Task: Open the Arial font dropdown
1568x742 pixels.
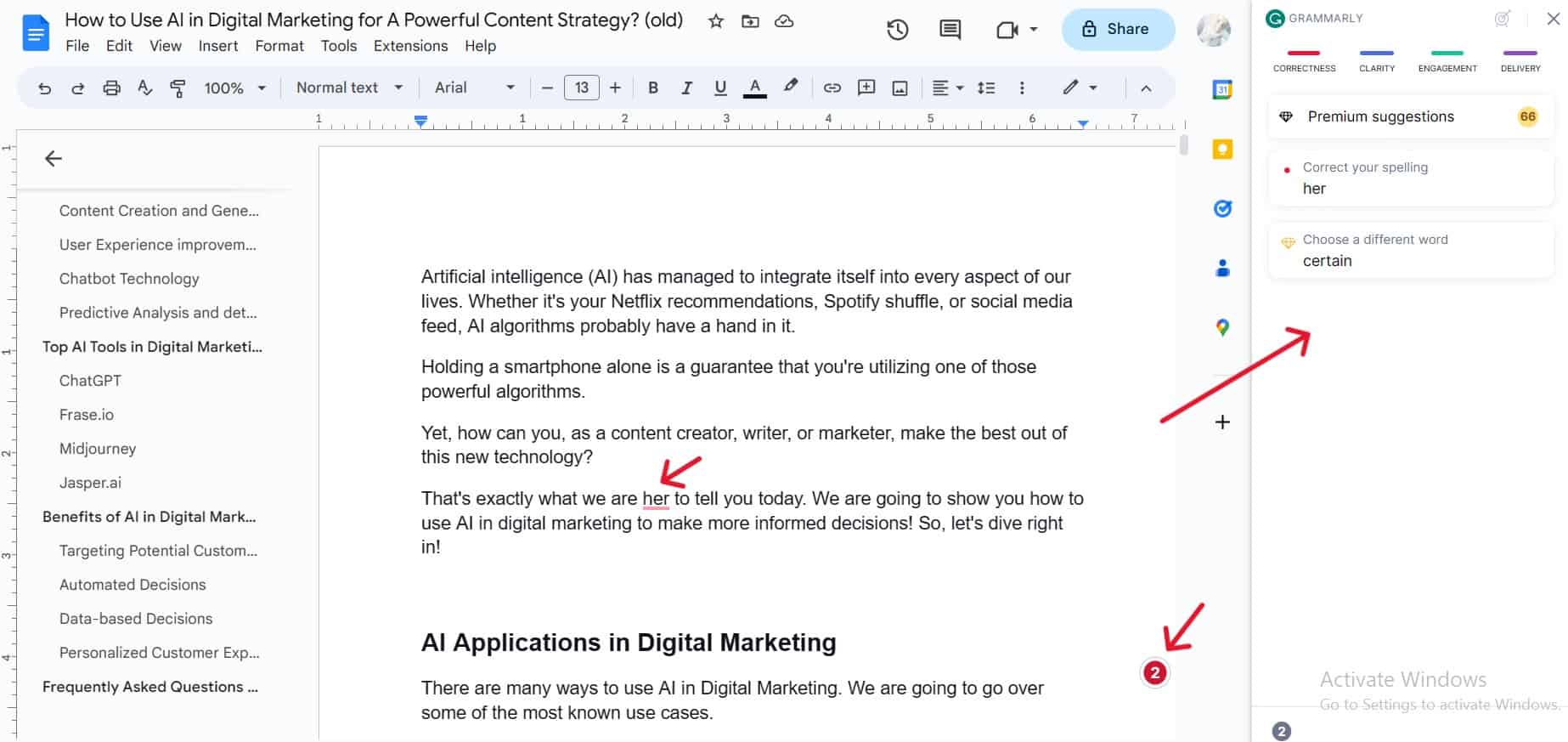Action: [475, 88]
